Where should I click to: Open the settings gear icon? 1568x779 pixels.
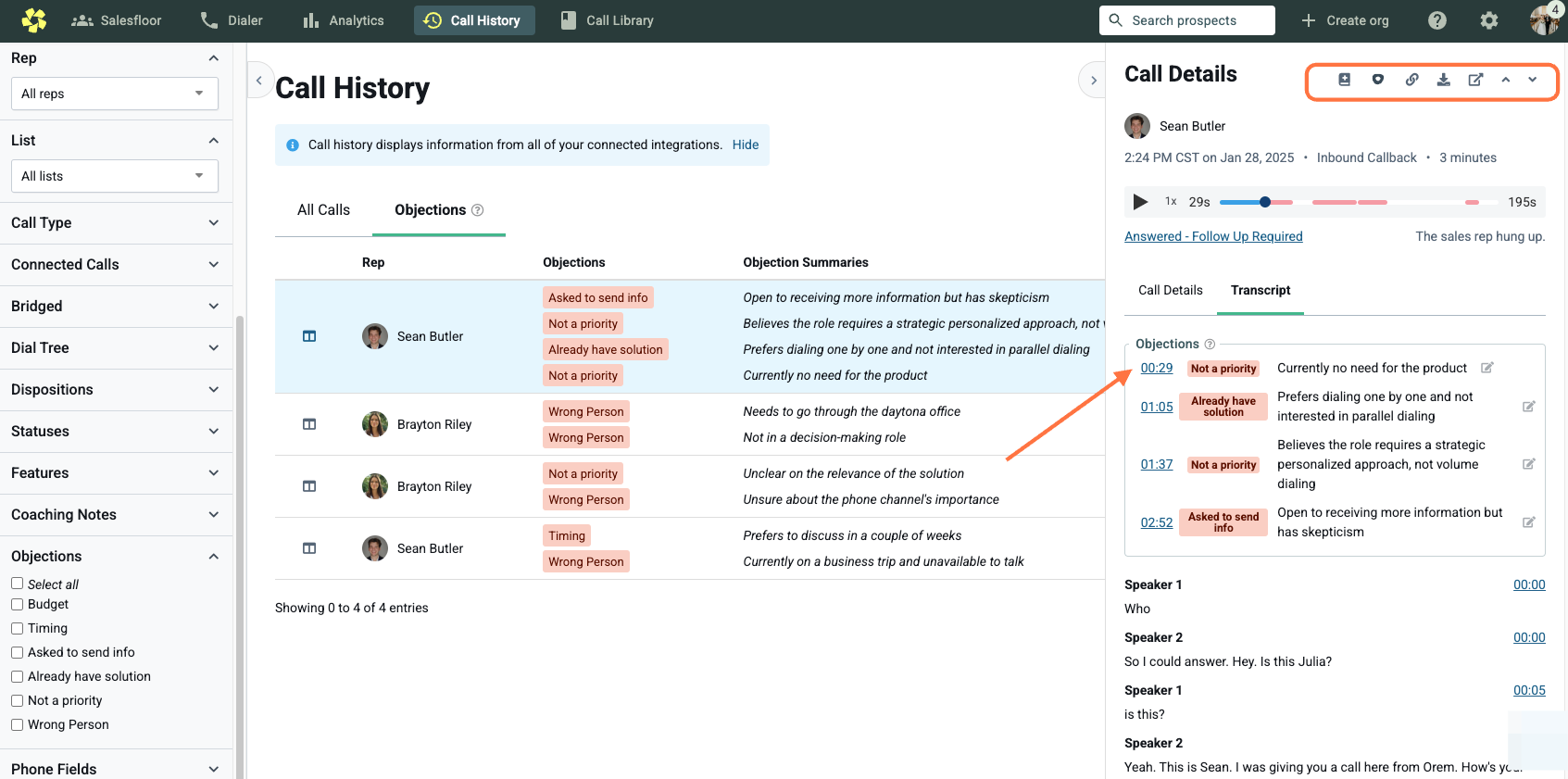(1488, 20)
